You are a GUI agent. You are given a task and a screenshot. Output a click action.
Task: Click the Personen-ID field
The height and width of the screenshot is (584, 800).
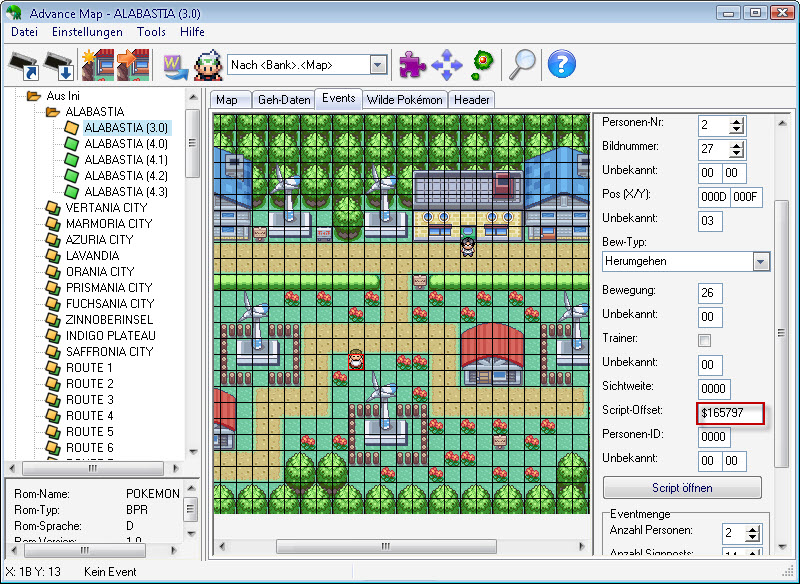pos(714,437)
